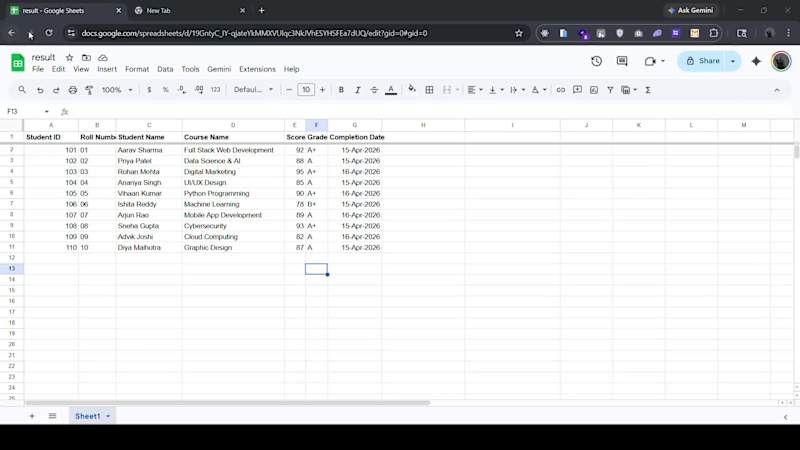The width and height of the screenshot is (800, 450).
Task: Select the Paint format tool
Action: (89, 90)
